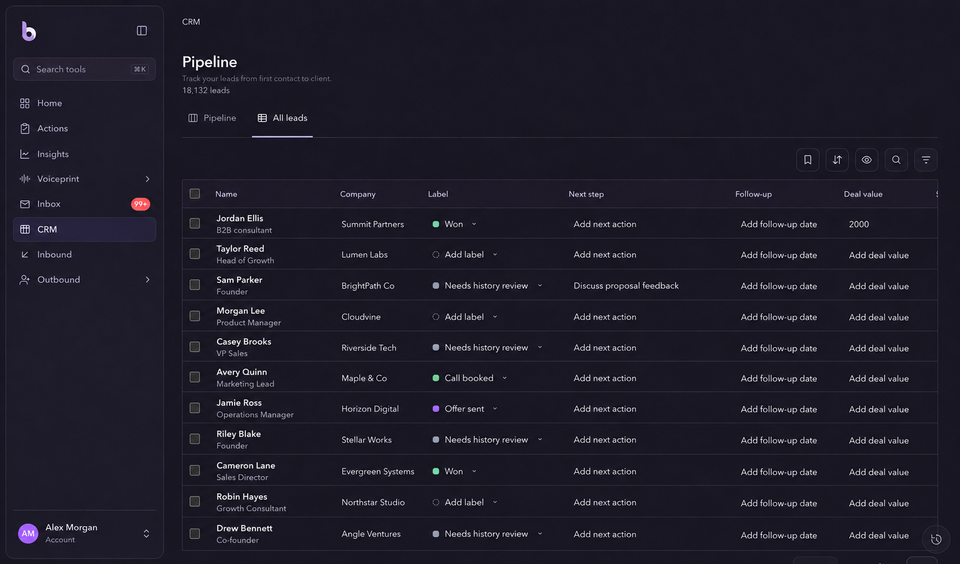
Task: Collapse the sidebar panel icon
Action: [141, 31]
